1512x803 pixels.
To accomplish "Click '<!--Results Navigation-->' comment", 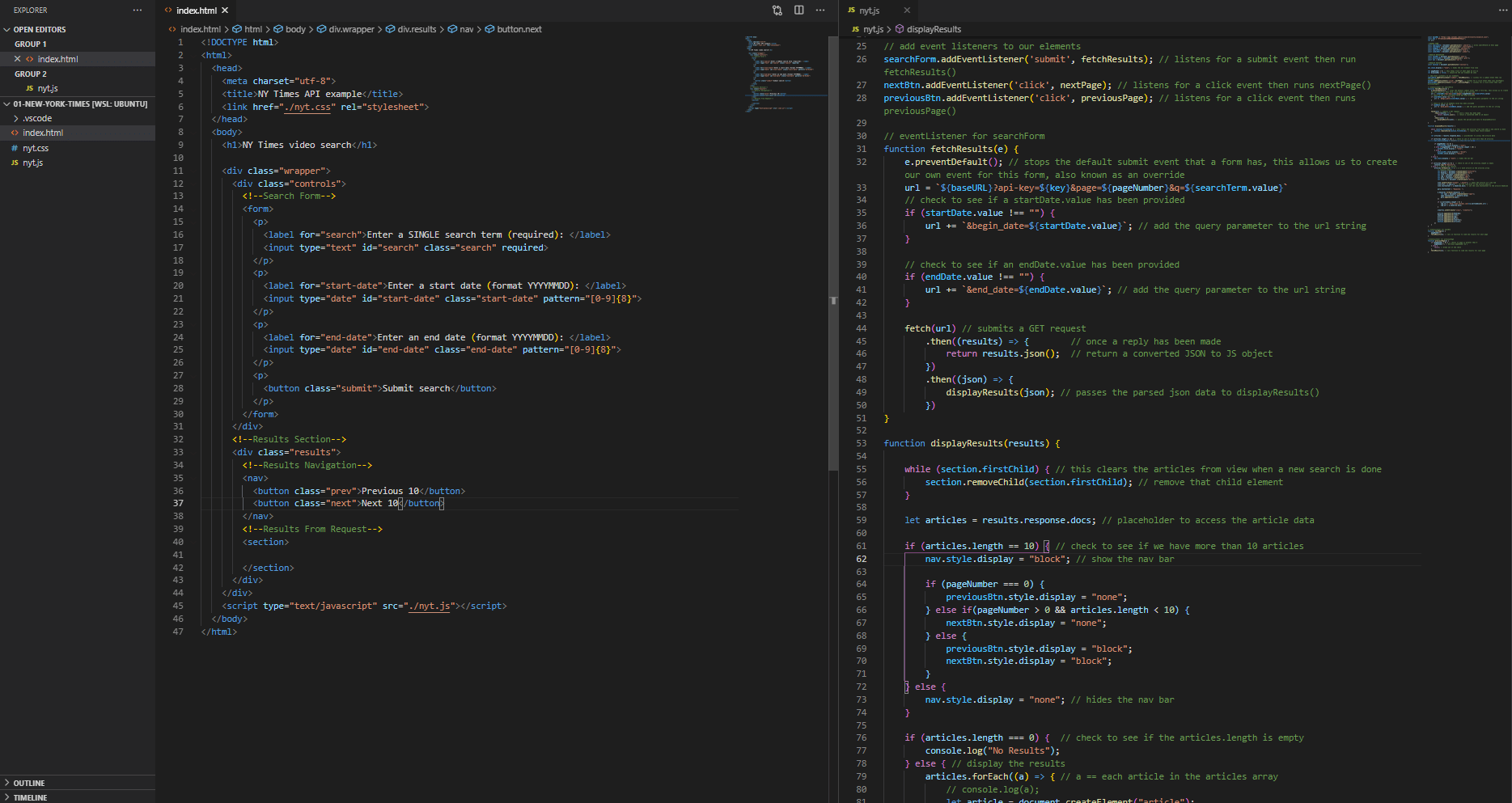I will [307, 465].
